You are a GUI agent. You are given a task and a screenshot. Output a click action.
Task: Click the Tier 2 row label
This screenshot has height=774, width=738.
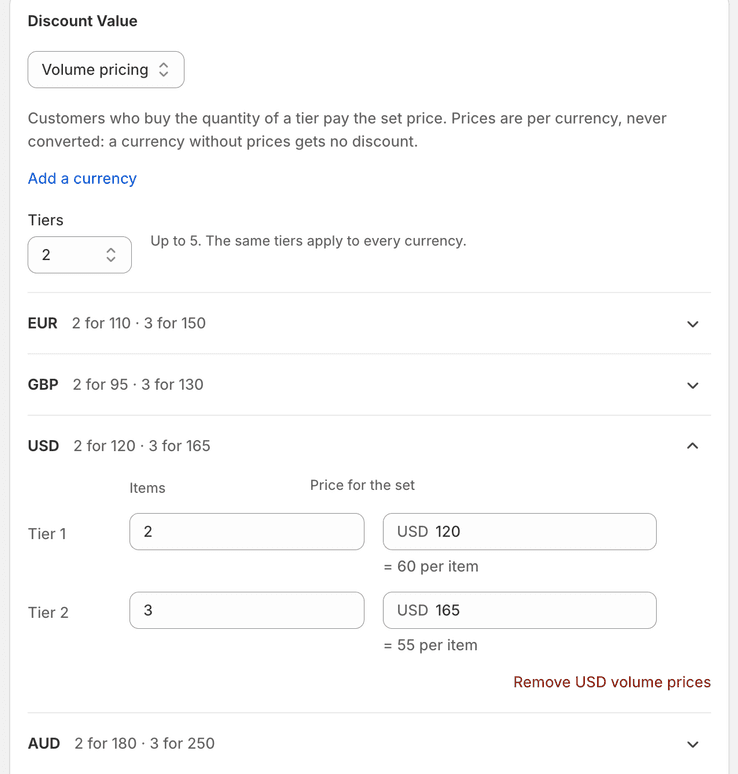pyautogui.click(x=48, y=613)
